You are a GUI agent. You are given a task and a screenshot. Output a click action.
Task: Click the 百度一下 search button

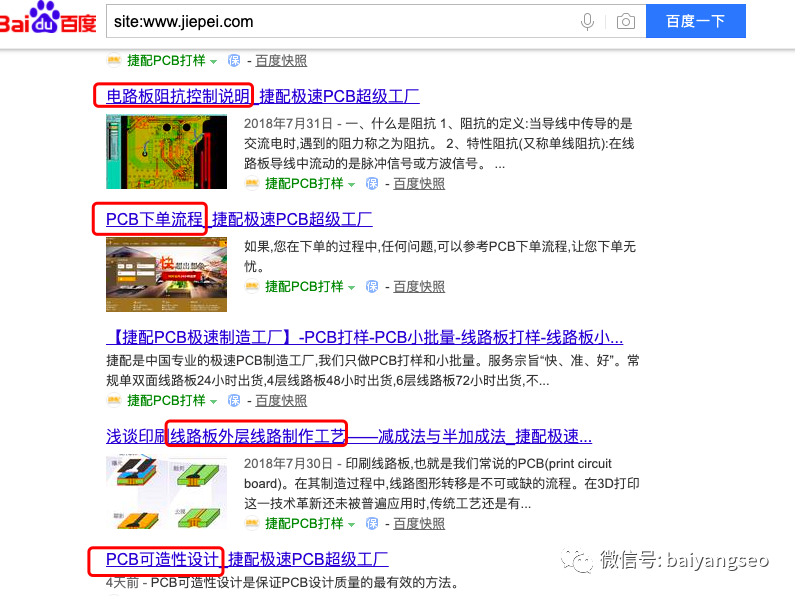[x=696, y=21]
